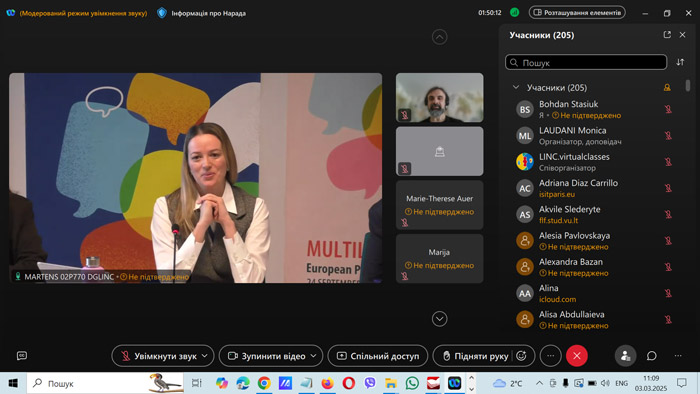
Task: Select participant Alina icloud.com
Action: [x=595, y=294]
